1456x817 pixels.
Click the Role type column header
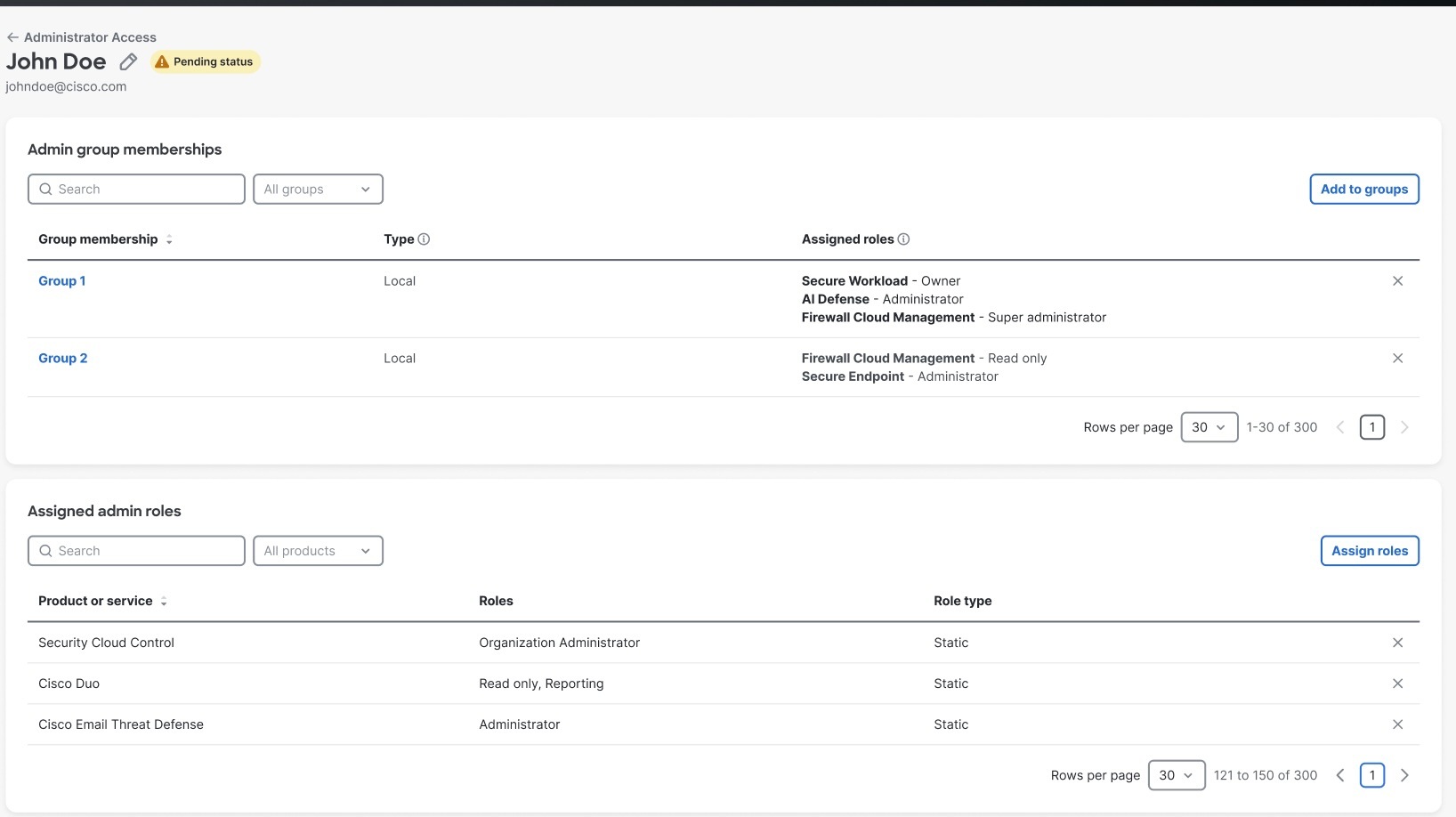point(962,602)
